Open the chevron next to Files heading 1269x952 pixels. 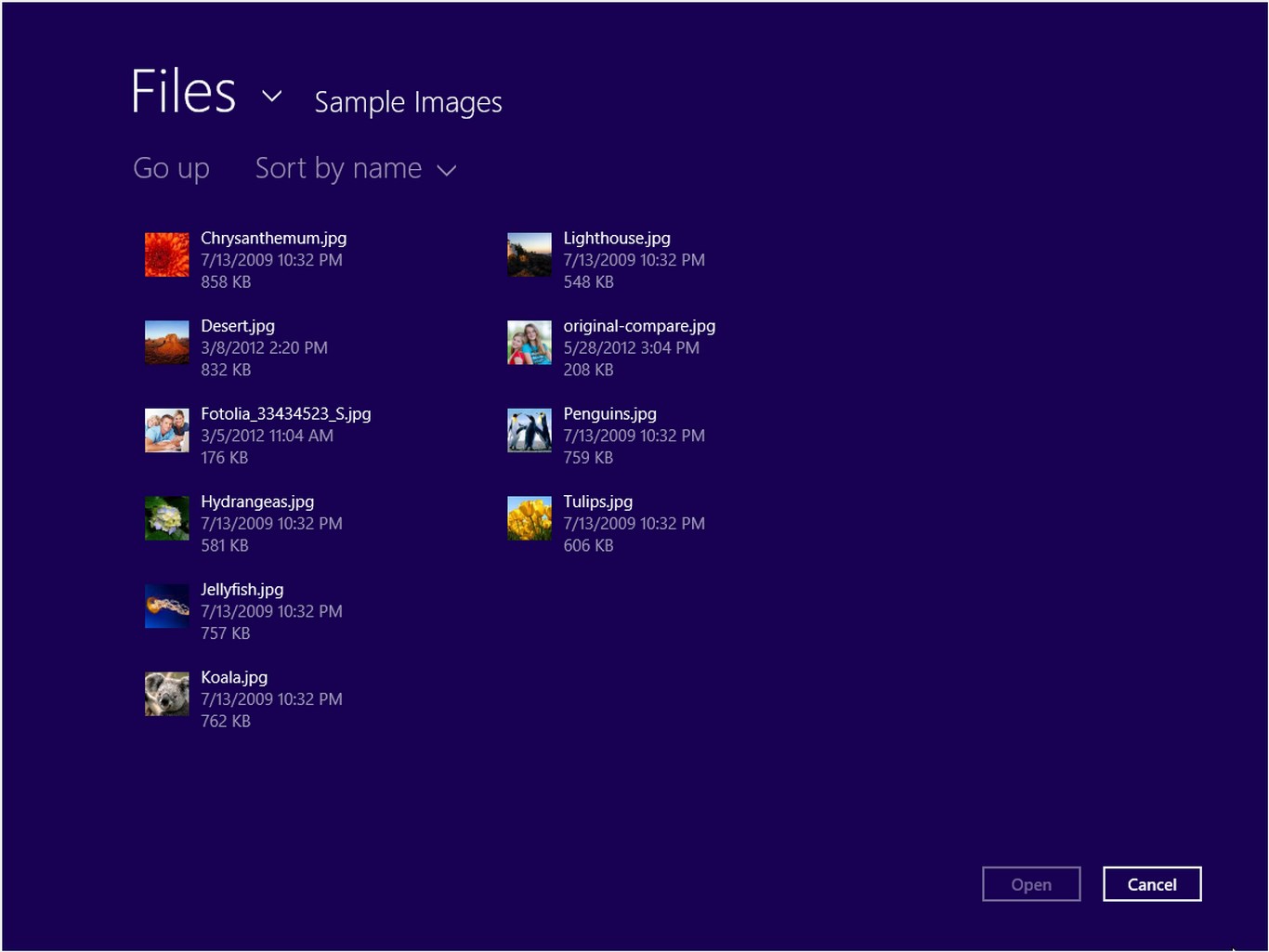point(270,96)
